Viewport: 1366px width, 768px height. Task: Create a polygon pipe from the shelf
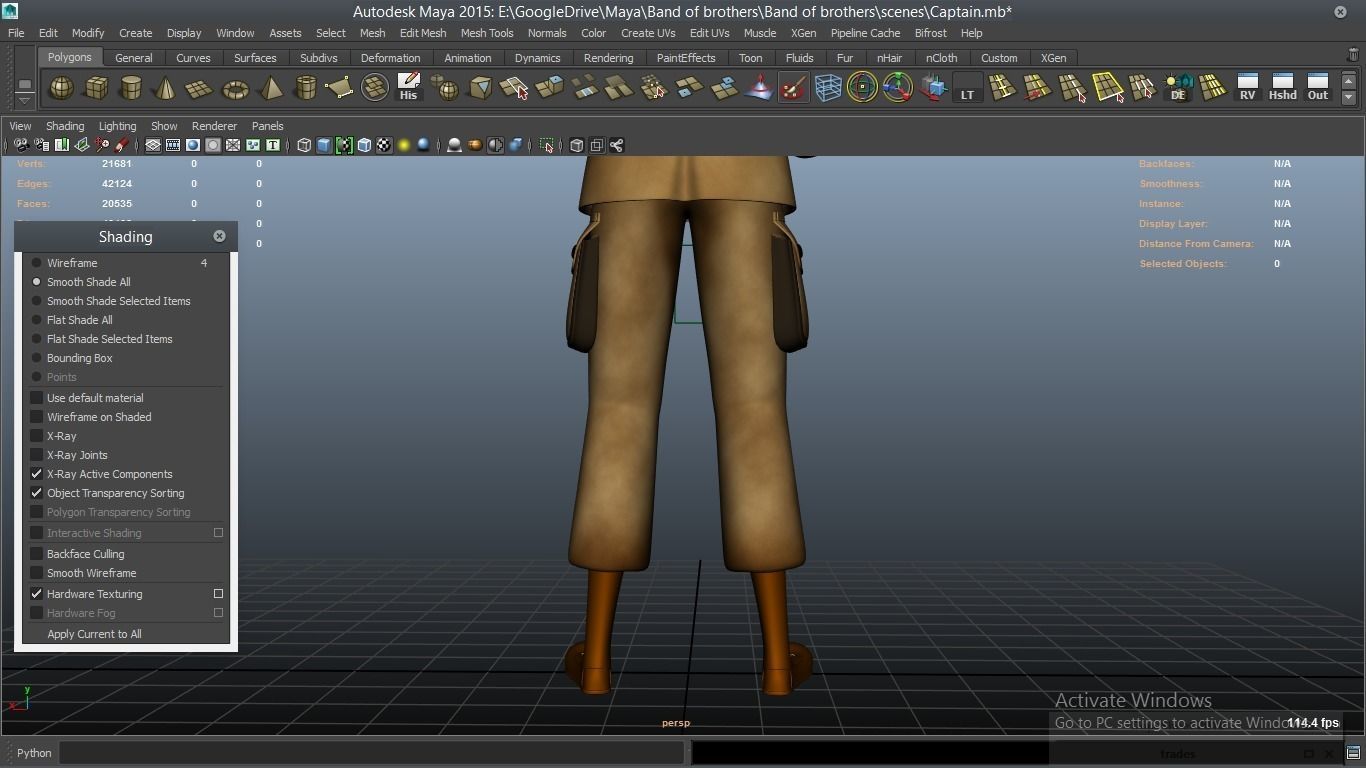tap(305, 88)
